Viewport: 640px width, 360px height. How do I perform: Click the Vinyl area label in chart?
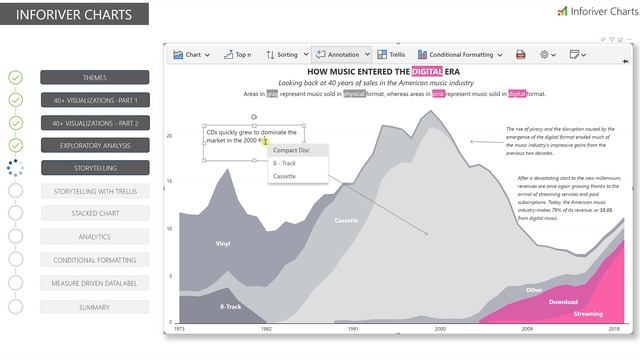(x=223, y=244)
